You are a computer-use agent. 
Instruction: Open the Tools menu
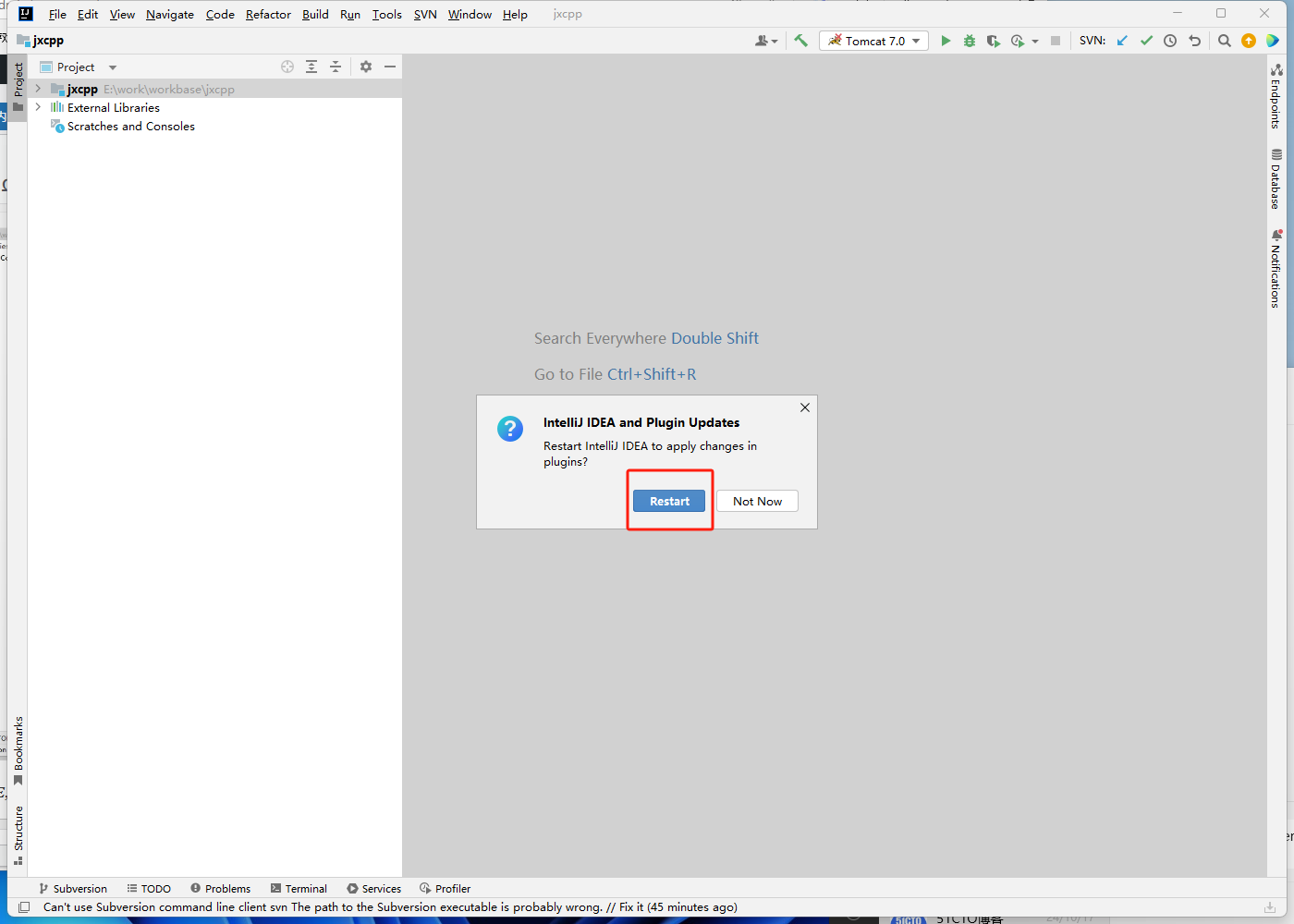click(387, 14)
